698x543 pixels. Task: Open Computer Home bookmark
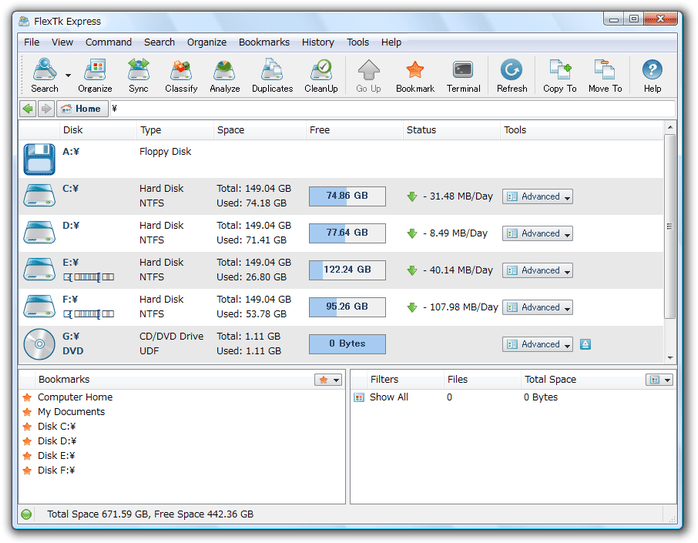pyautogui.click(x=75, y=397)
